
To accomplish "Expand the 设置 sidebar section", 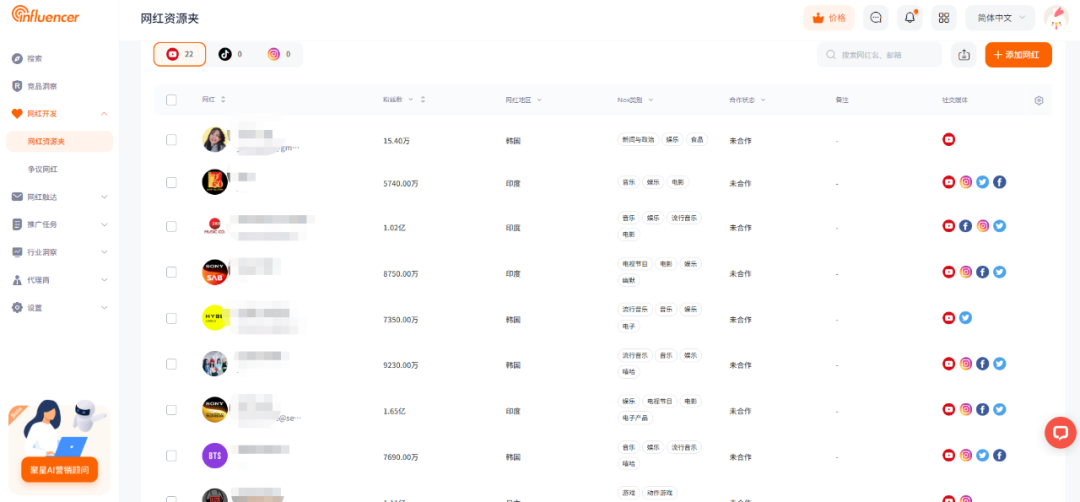I will point(104,308).
